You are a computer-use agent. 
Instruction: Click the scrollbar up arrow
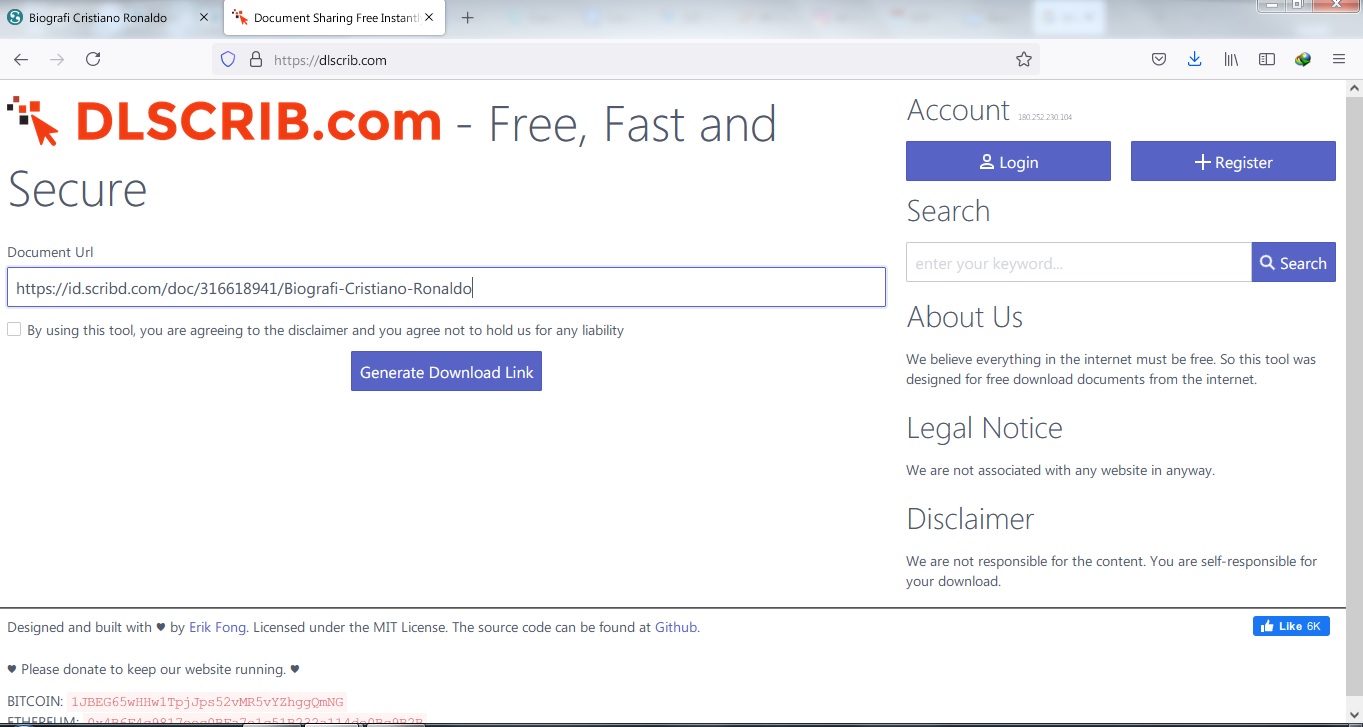click(x=1354, y=88)
